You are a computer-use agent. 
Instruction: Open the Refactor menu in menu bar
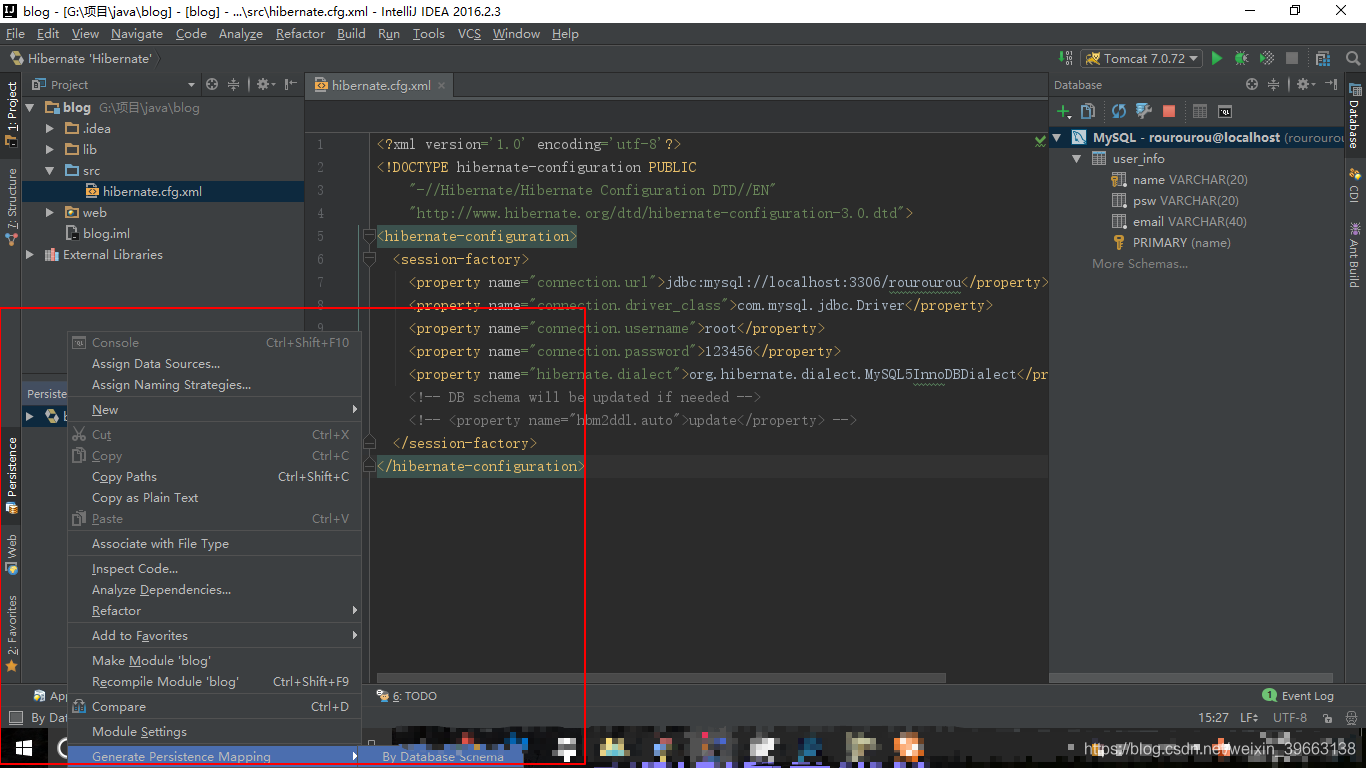coord(300,34)
